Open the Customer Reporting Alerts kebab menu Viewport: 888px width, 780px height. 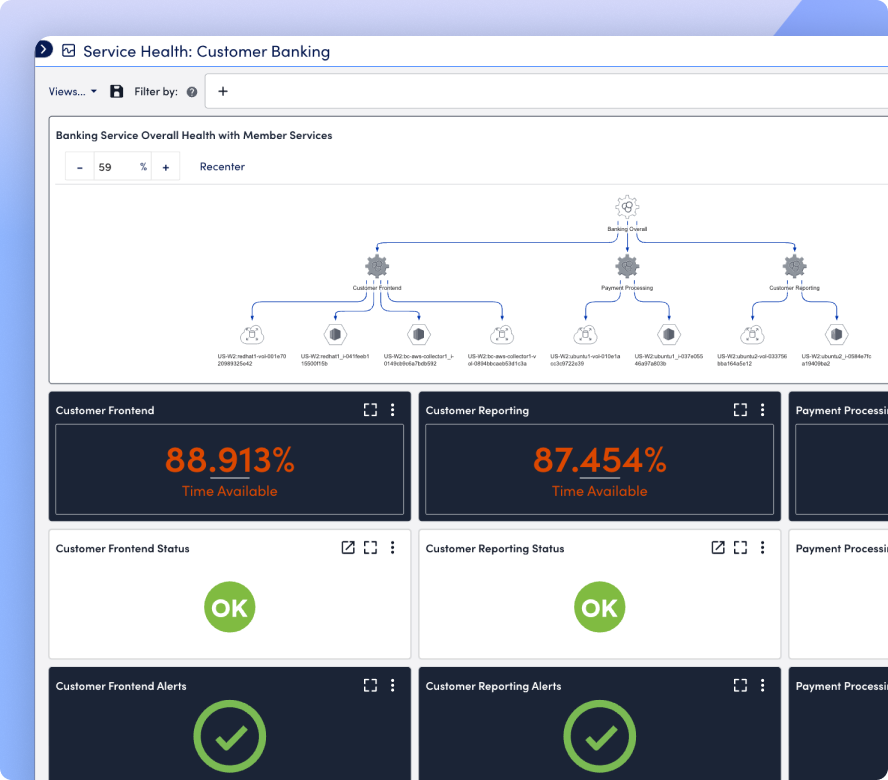coord(762,685)
